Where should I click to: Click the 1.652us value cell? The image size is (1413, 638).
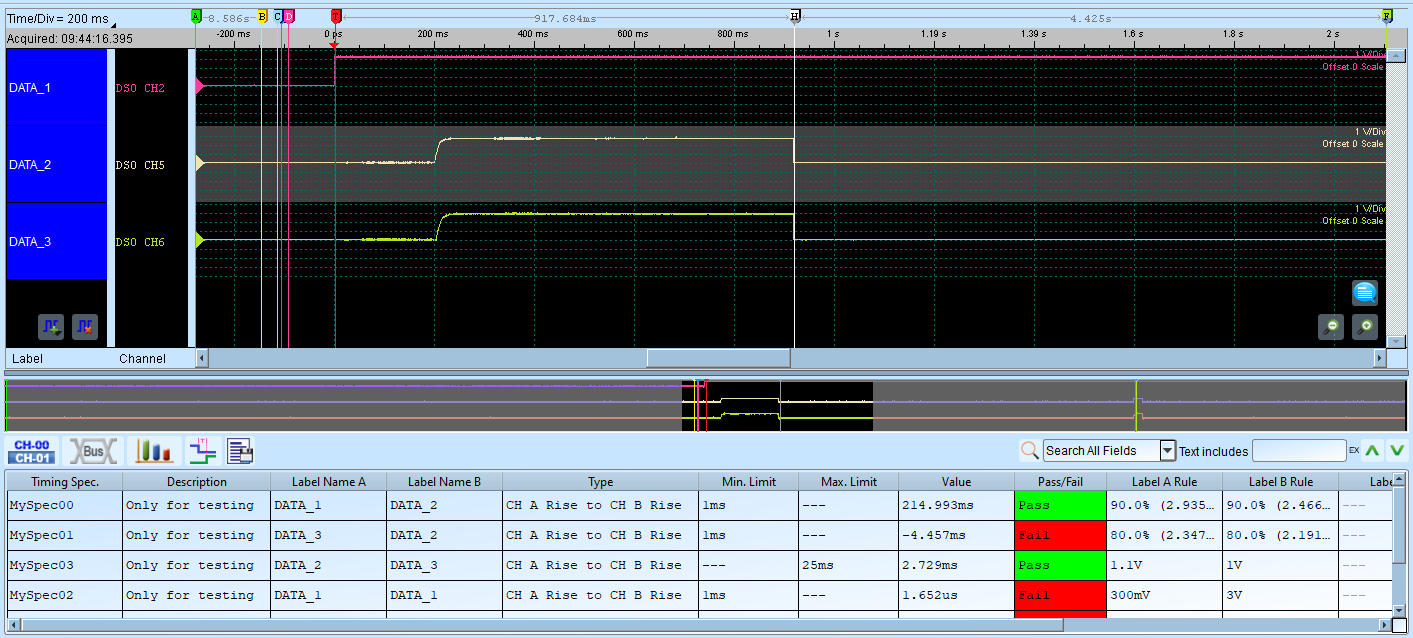[956, 595]
